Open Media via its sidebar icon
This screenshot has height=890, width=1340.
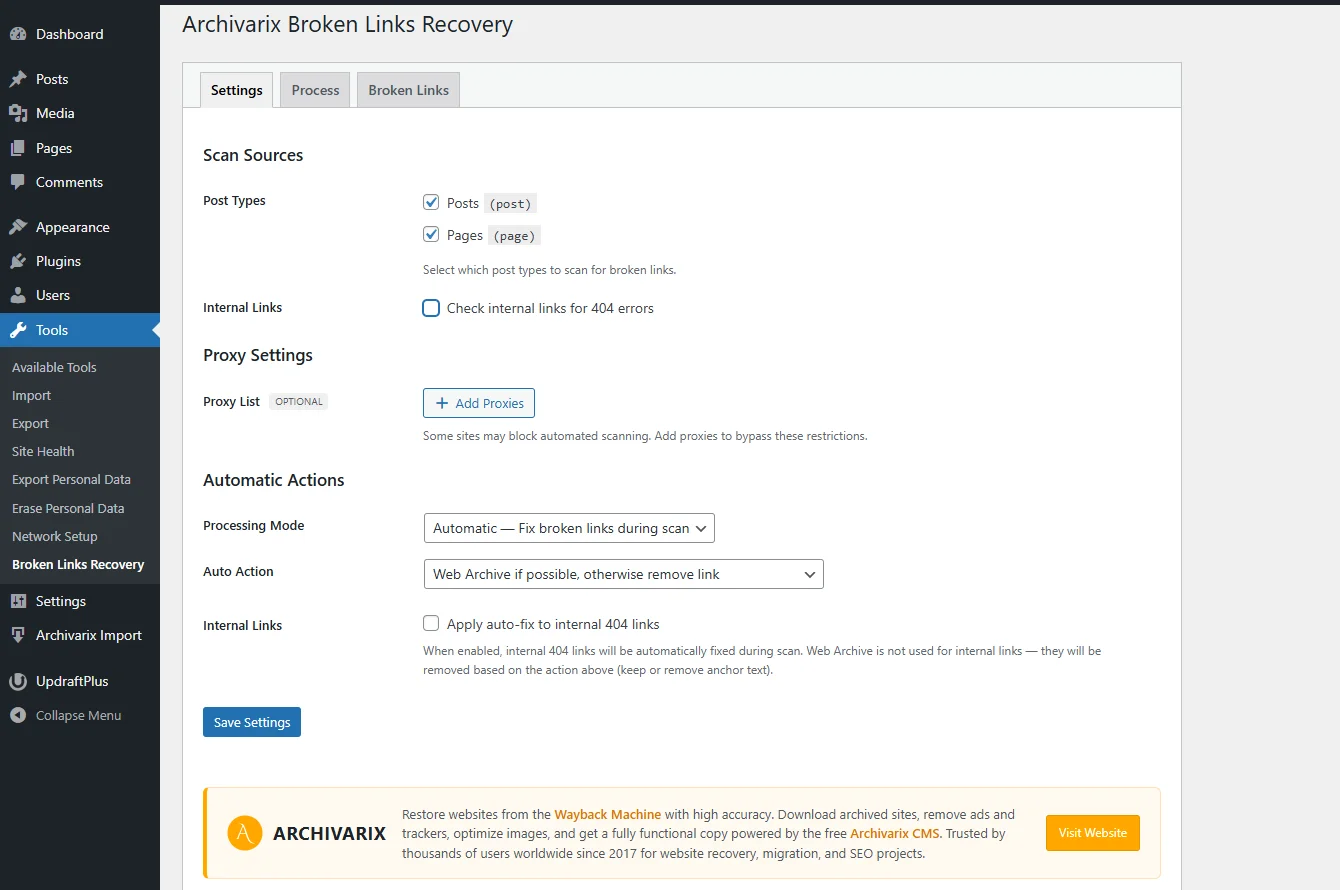coord(18,113)
